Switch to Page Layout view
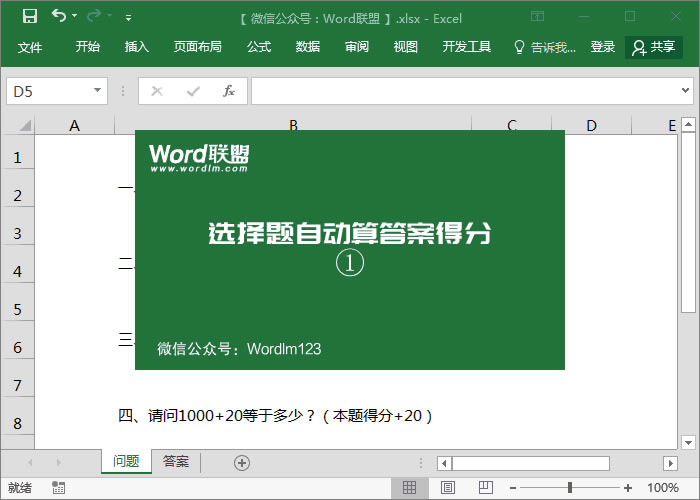This screenshot has height=500, width=700. click(446, 488)
